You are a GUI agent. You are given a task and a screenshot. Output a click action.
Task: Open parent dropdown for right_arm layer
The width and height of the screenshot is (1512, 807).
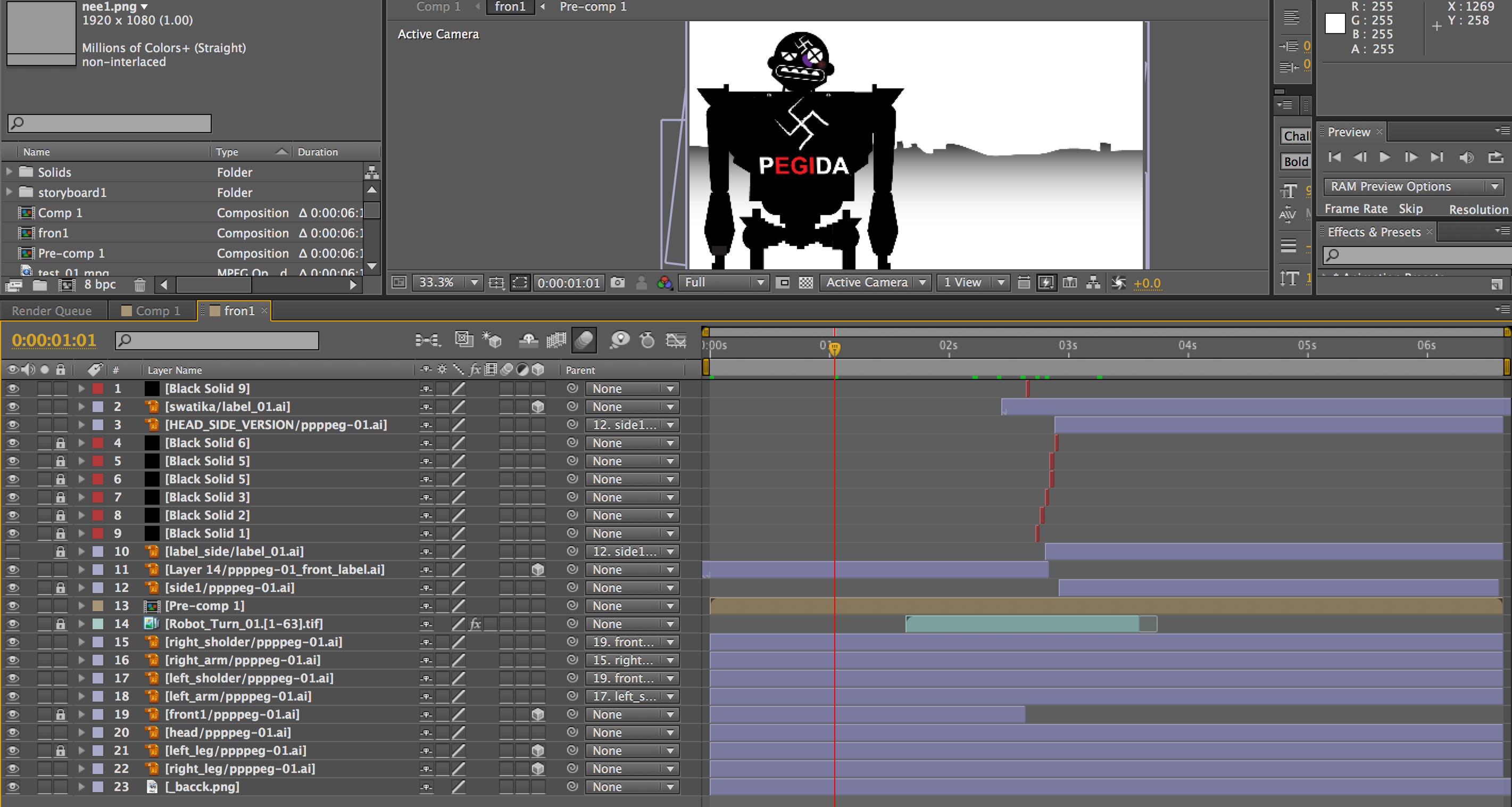632,660
